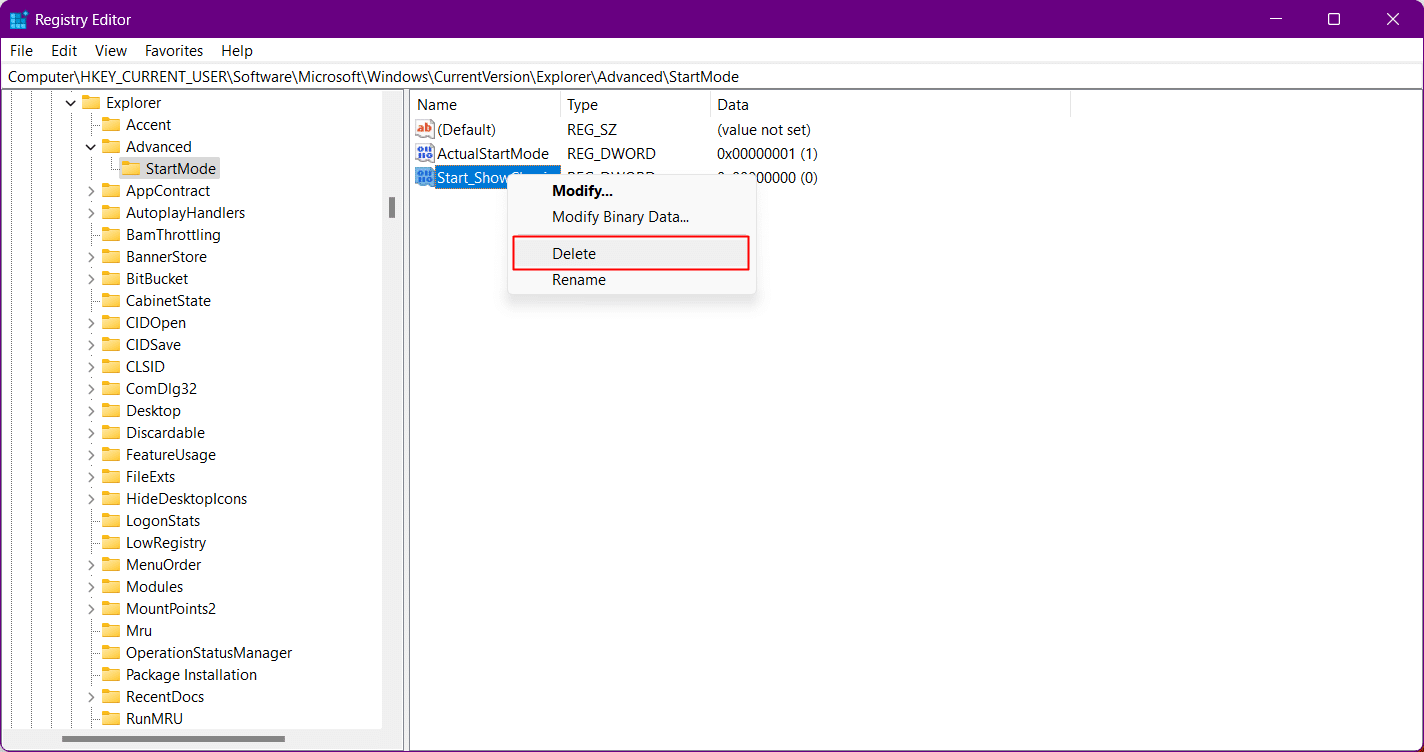Click the AppContract folder icon
Screen dimensions: 1424x752
(111, 191)
